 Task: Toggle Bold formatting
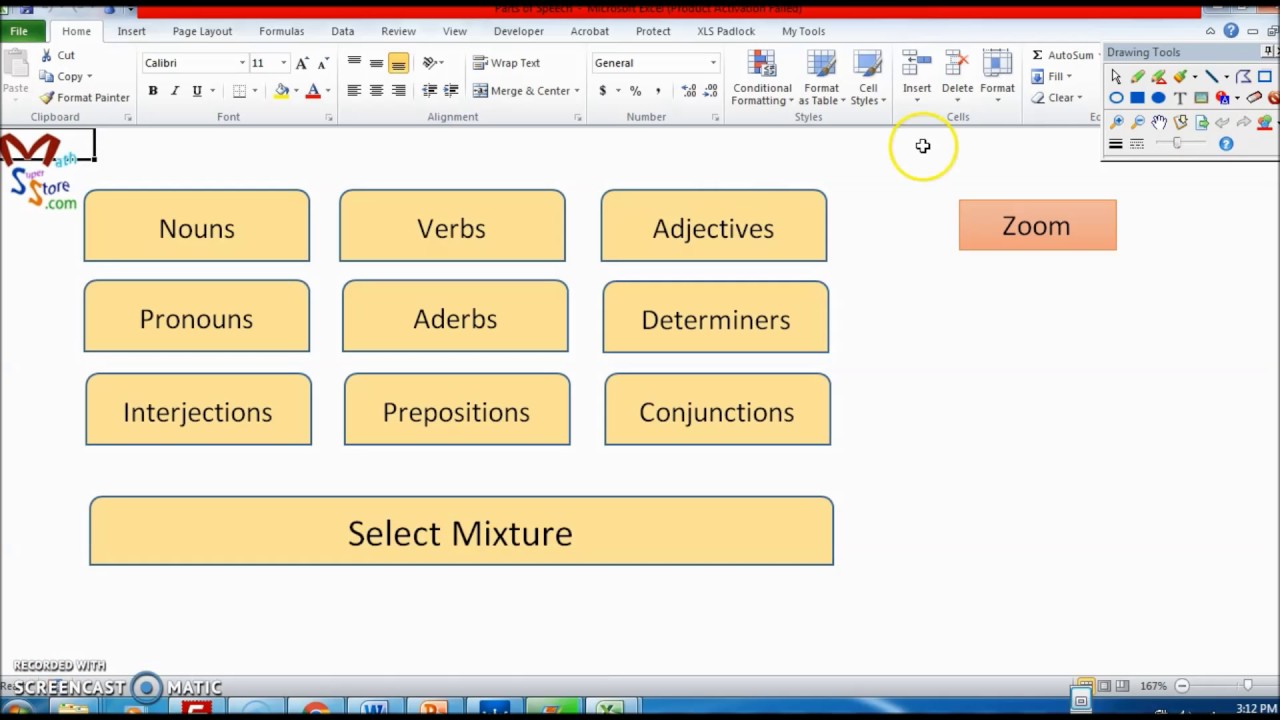pyautogui.click(x=153, y=91)
